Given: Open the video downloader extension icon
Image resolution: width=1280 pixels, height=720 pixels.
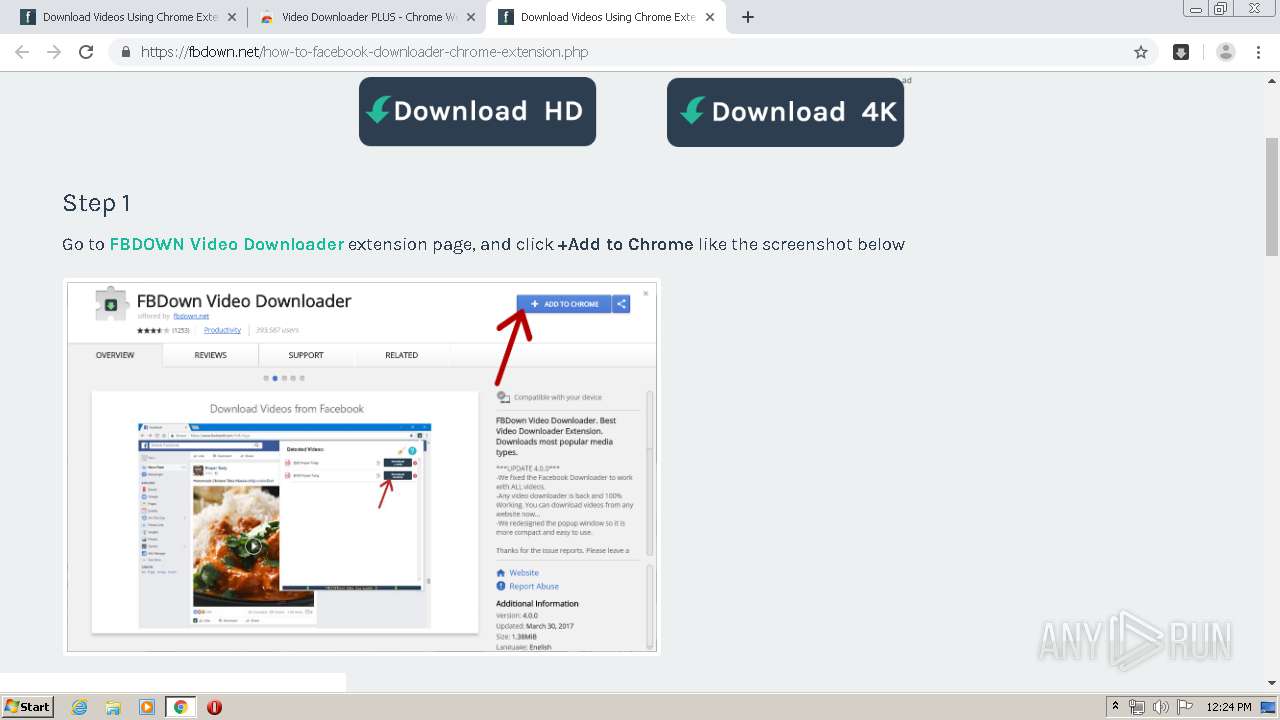Looking at the screenshot, I should 1181,52.
